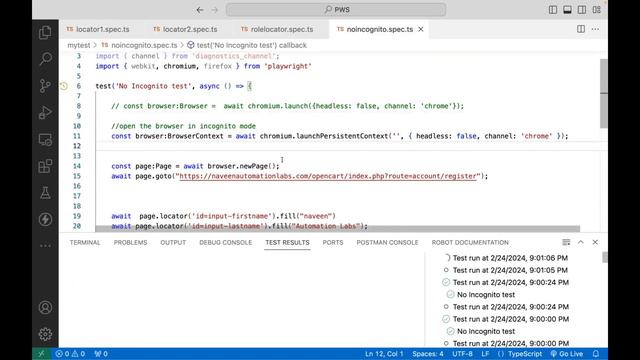Change indentation via Spaces: 4
The height and width of the screenshot is (360, 640).
428,354
